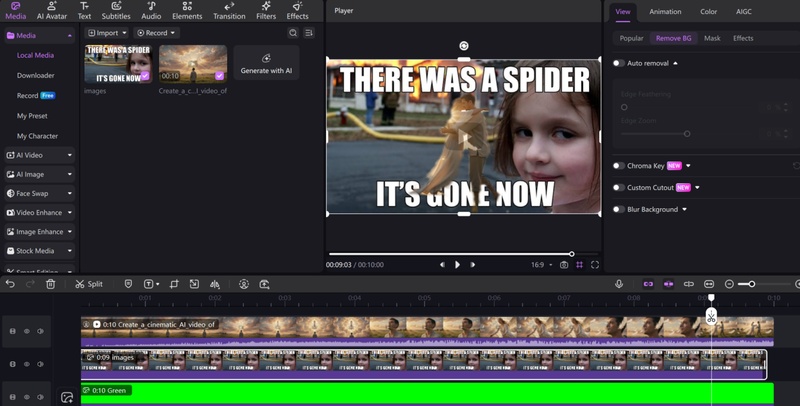Open fullscreen preview in the player
800x406 pixels.
595,265
